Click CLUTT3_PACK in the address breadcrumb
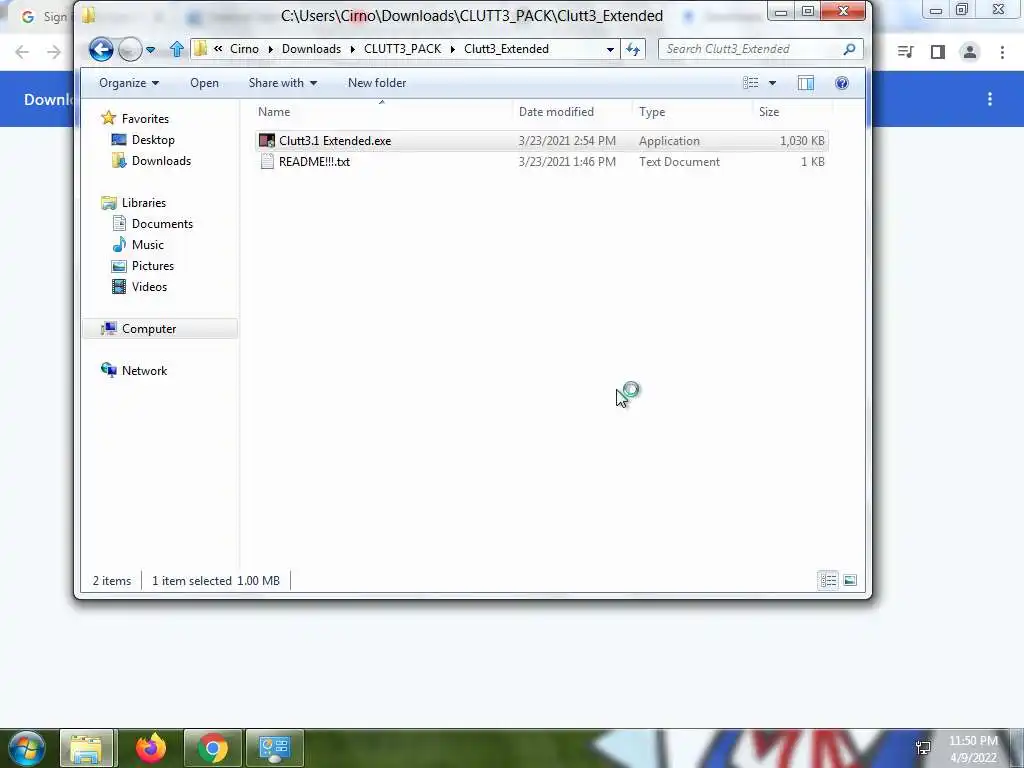Viewport: 1024px width, 768px height. click(402, 49)
